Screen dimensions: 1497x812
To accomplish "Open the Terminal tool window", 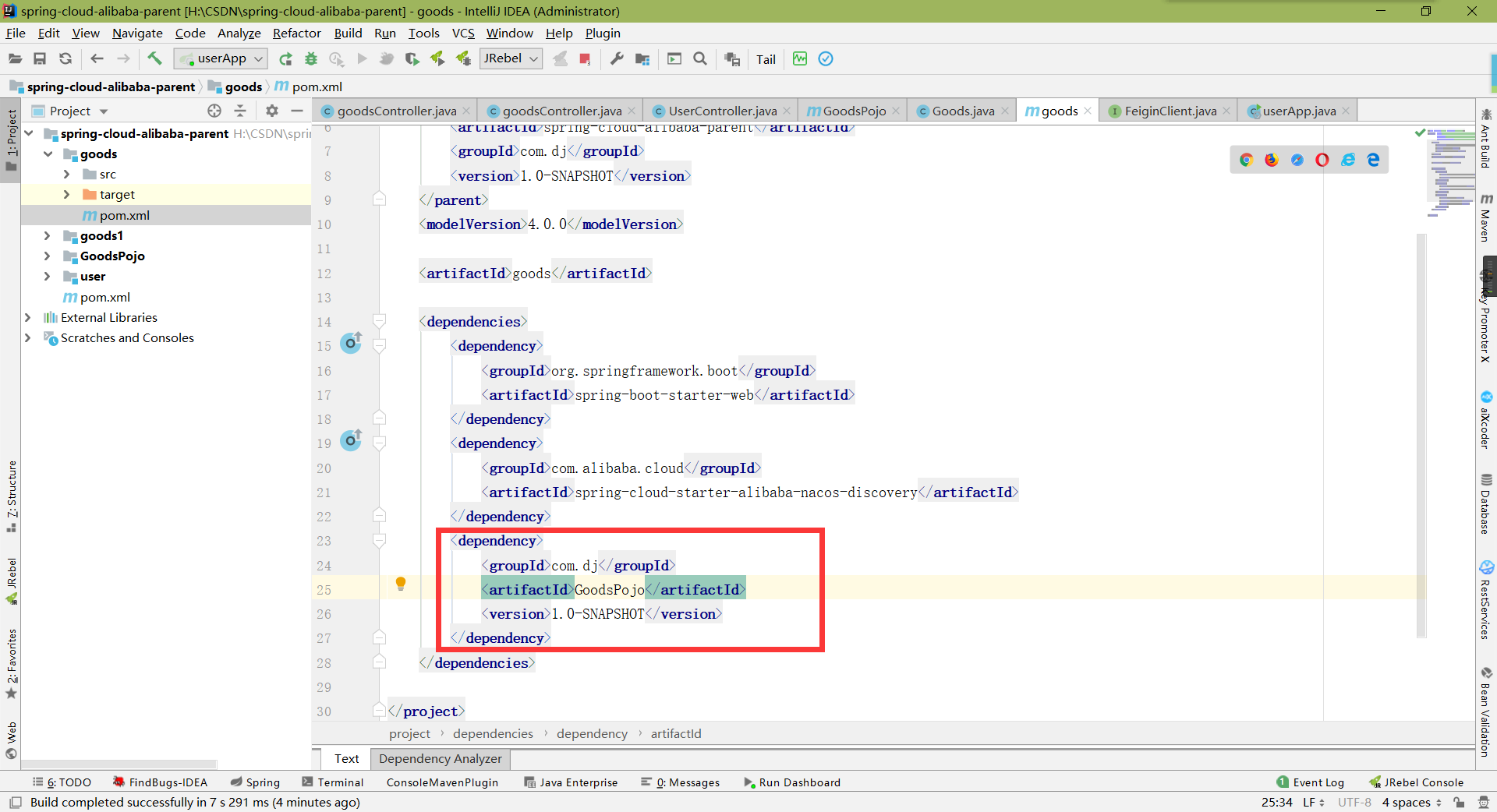I will coord(333,782).
